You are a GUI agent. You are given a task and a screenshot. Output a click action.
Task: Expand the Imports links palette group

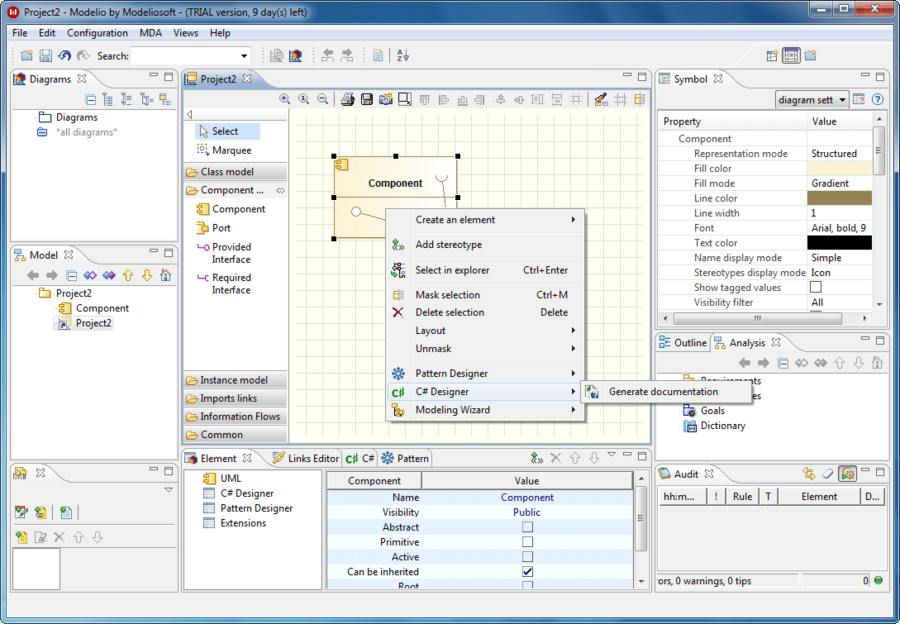point(235,398)
